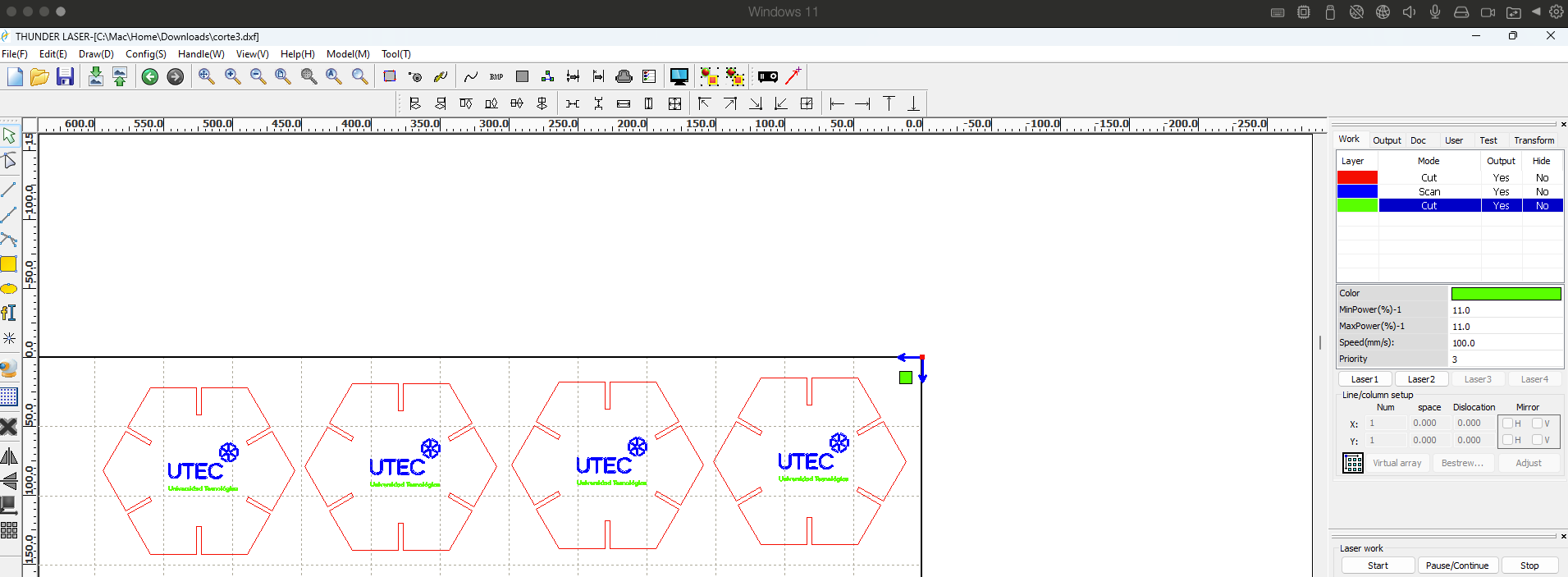The height and width of the screenshot is (577, 1568).
Task: Select the blue Scan layer swatch
Action: (x=1357, y=191)
